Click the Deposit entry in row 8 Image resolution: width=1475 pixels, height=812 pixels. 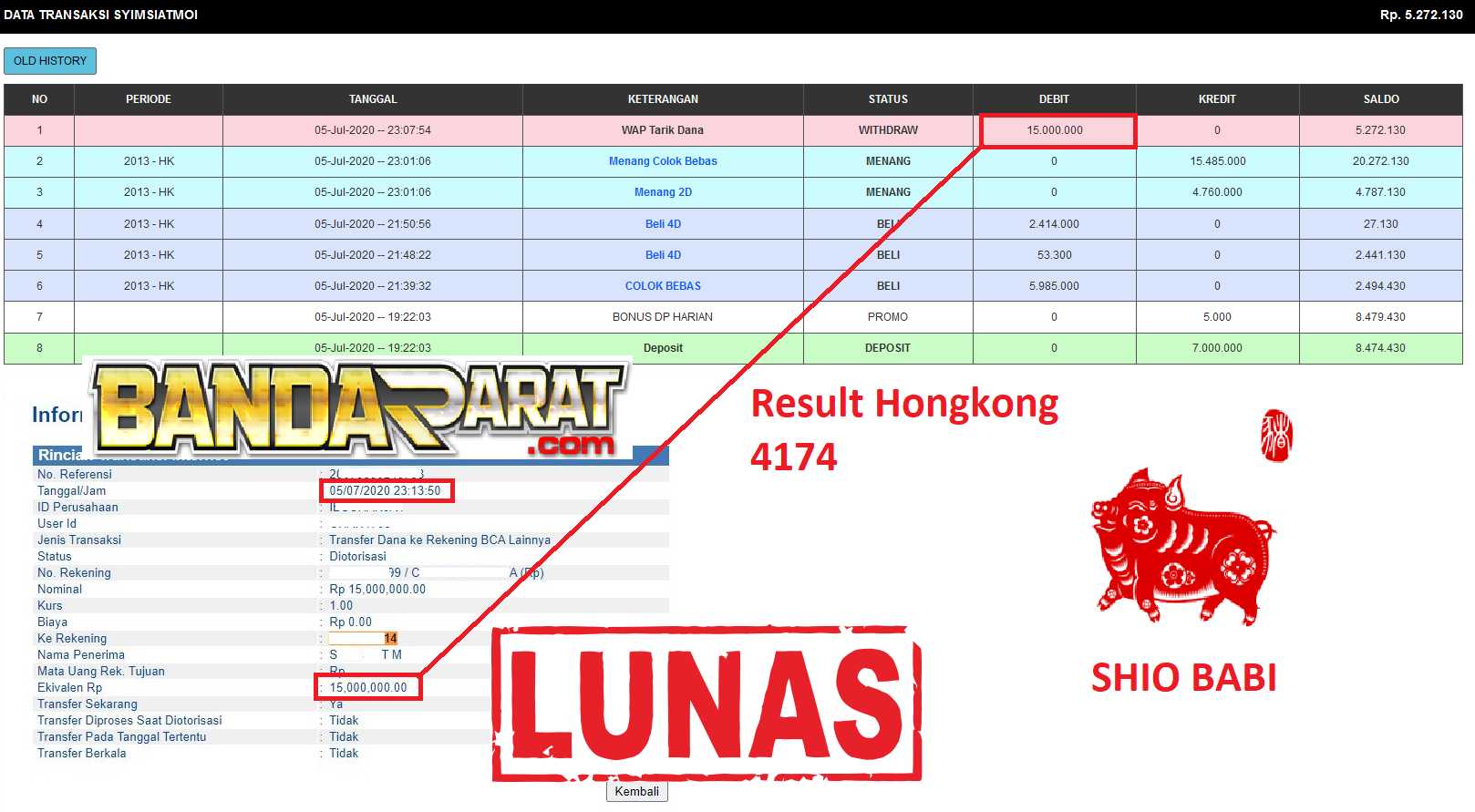pos(663,348)
